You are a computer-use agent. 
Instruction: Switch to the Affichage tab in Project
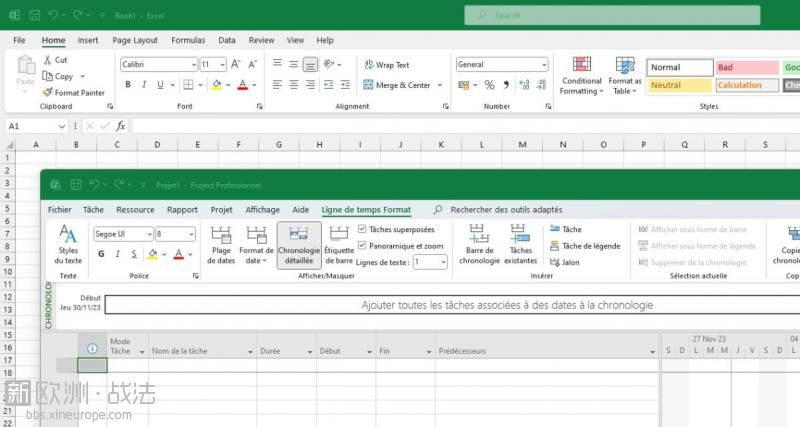(x=262, y=210)
